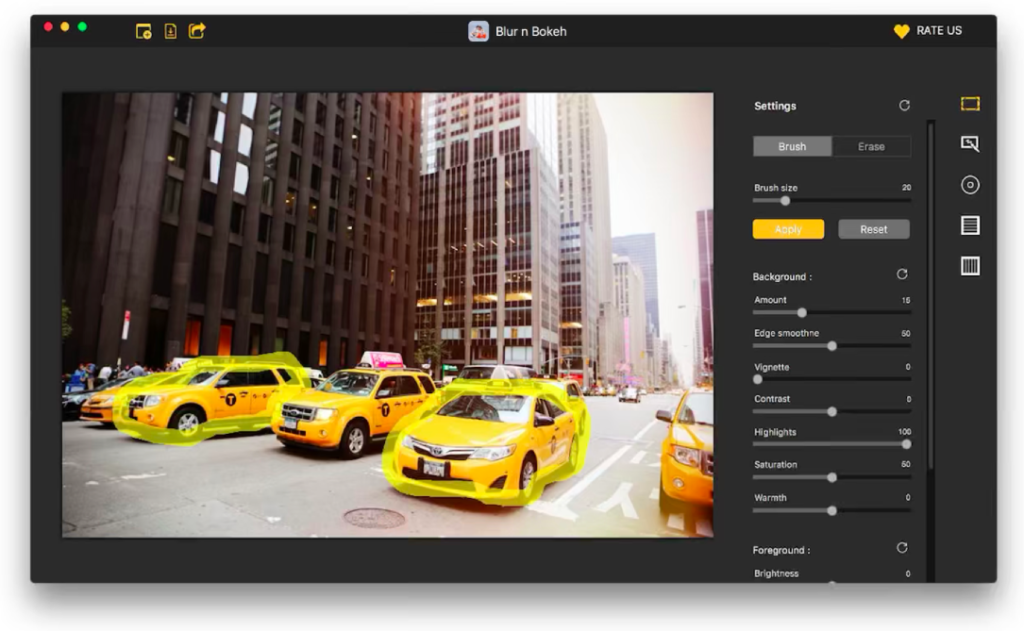Select the circular blur tool icon

pyautogui.click(x=970, y=185)
